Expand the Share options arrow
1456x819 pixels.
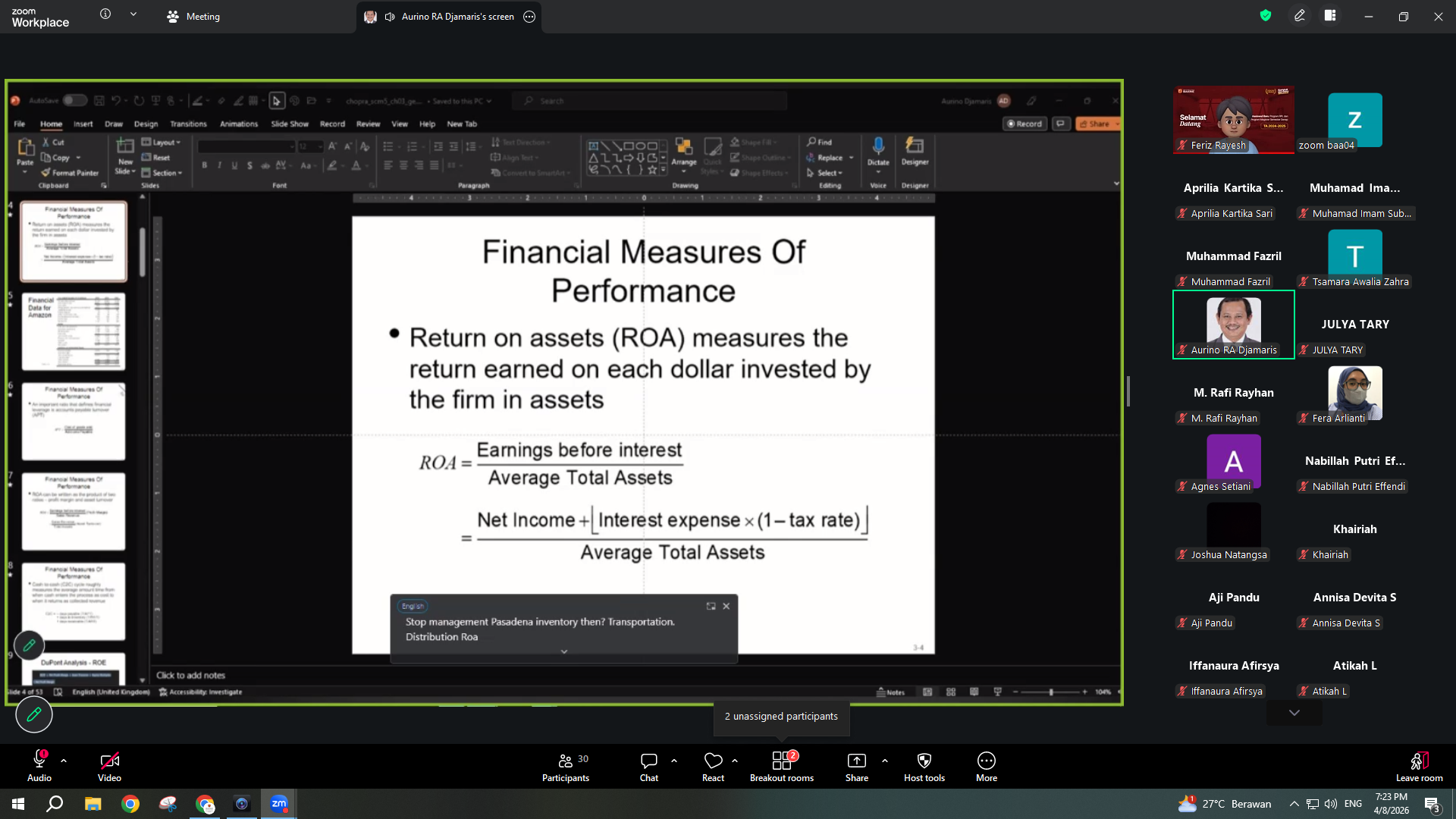(x=885, y=760)
